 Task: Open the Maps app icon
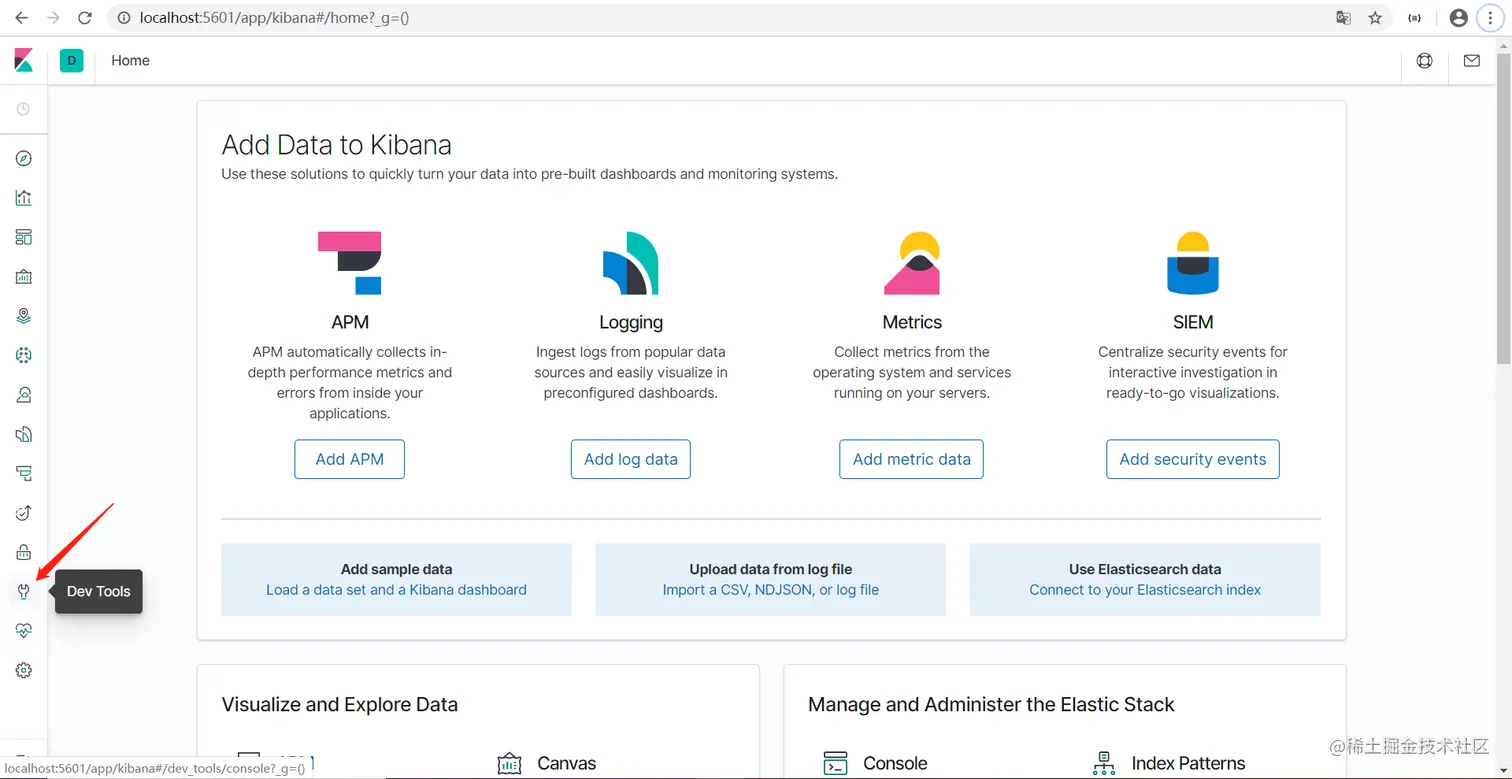pos(24,315)
